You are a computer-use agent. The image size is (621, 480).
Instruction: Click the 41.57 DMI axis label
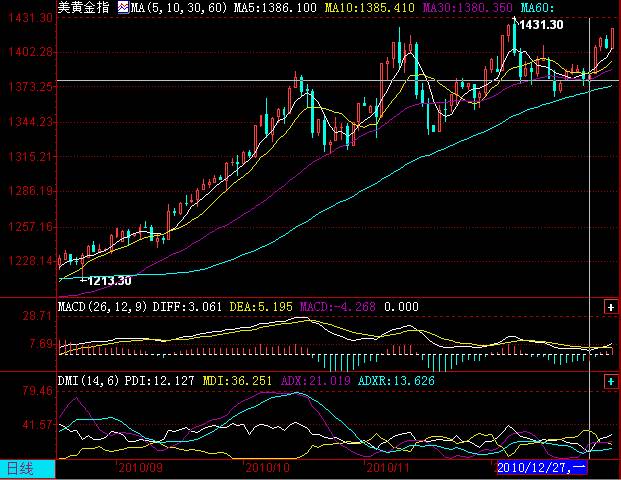coord(37,425)
